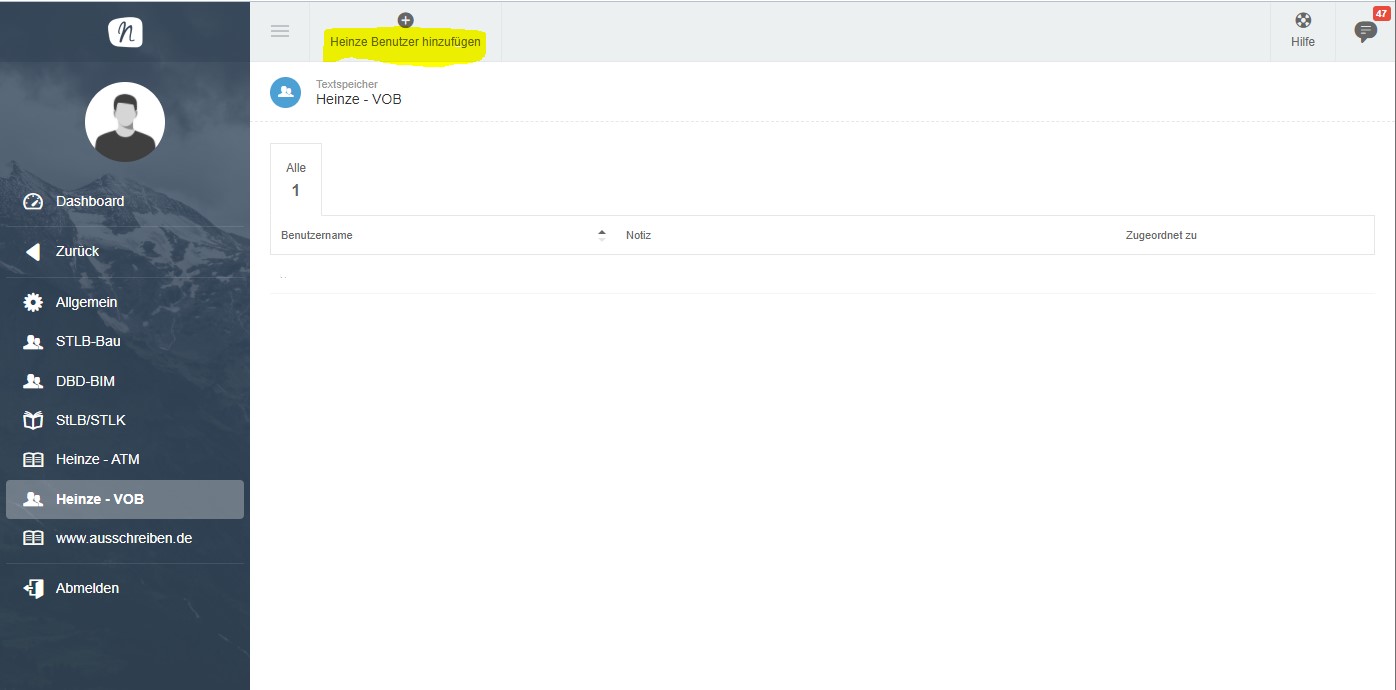This screenshot has height=690, width=1396.
Task: Click the StLB/STLK book icon
Action: tap(33, 420)
